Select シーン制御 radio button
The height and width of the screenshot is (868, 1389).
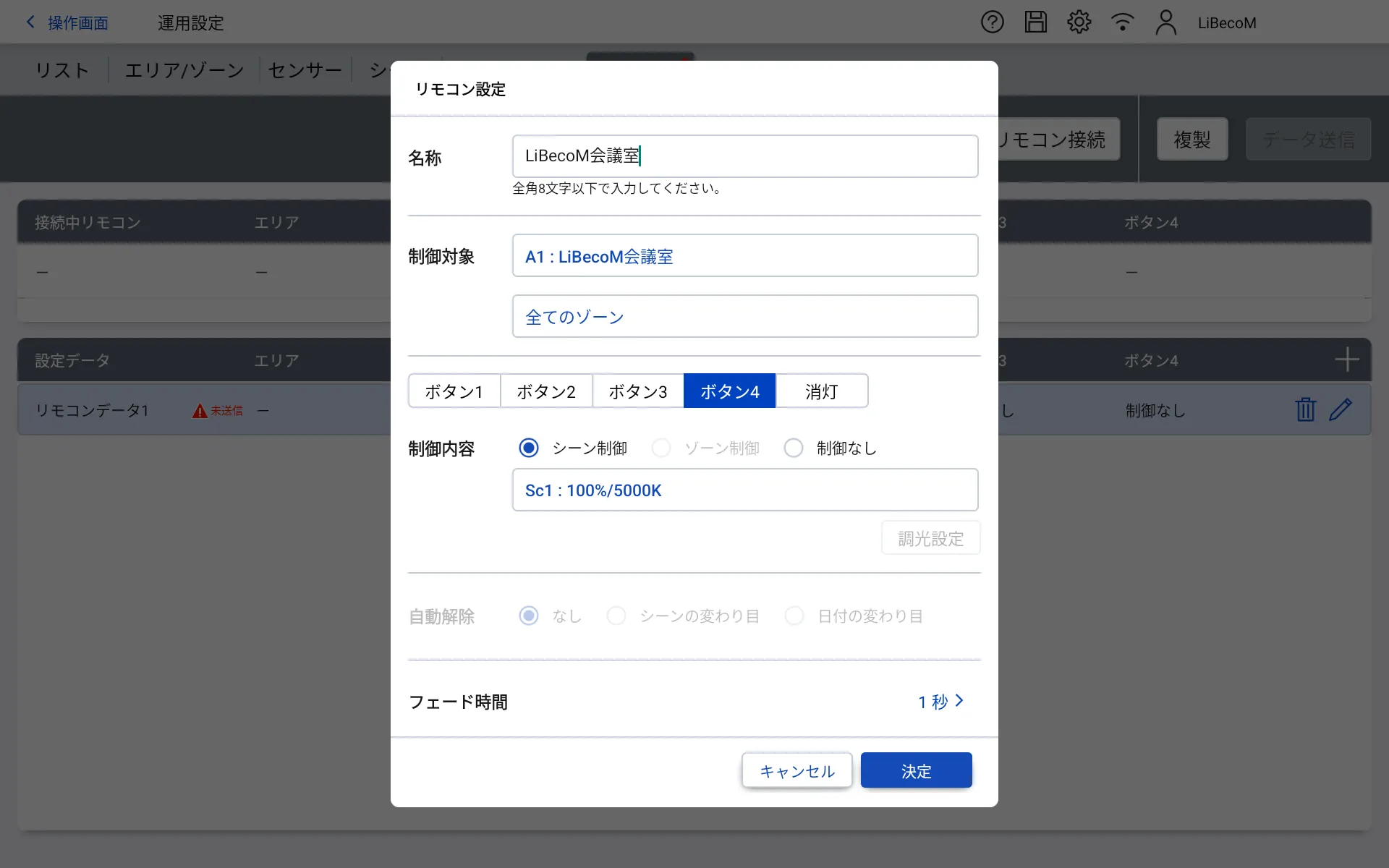pos(529,448)
